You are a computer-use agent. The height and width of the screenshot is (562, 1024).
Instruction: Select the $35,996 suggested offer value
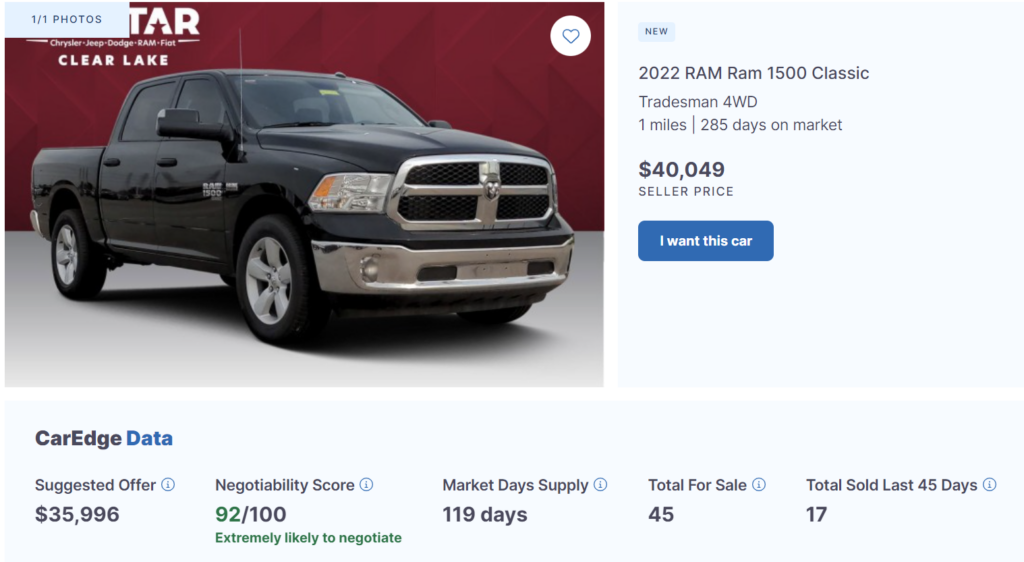point(77,515)
